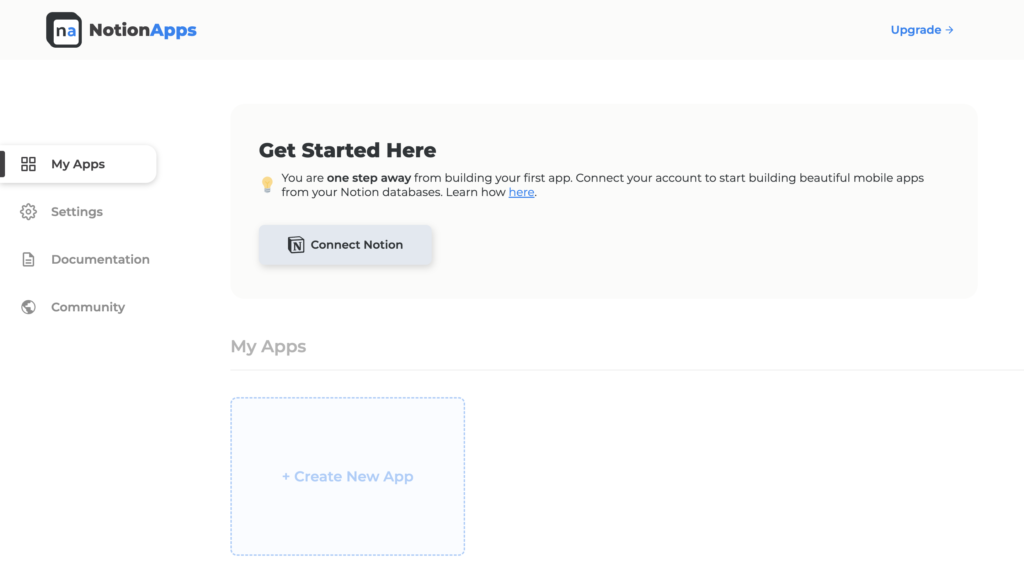Open Documentation from the sidebar label
1024x580 pixels.
(x=100, y=260)
